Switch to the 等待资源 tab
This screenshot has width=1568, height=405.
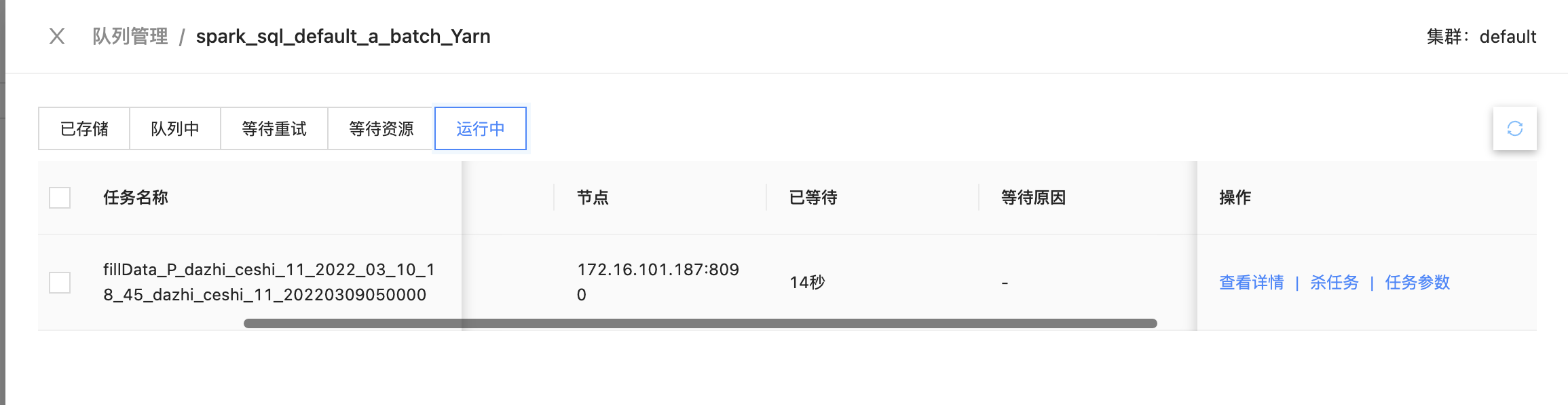[x=382, y=128]
